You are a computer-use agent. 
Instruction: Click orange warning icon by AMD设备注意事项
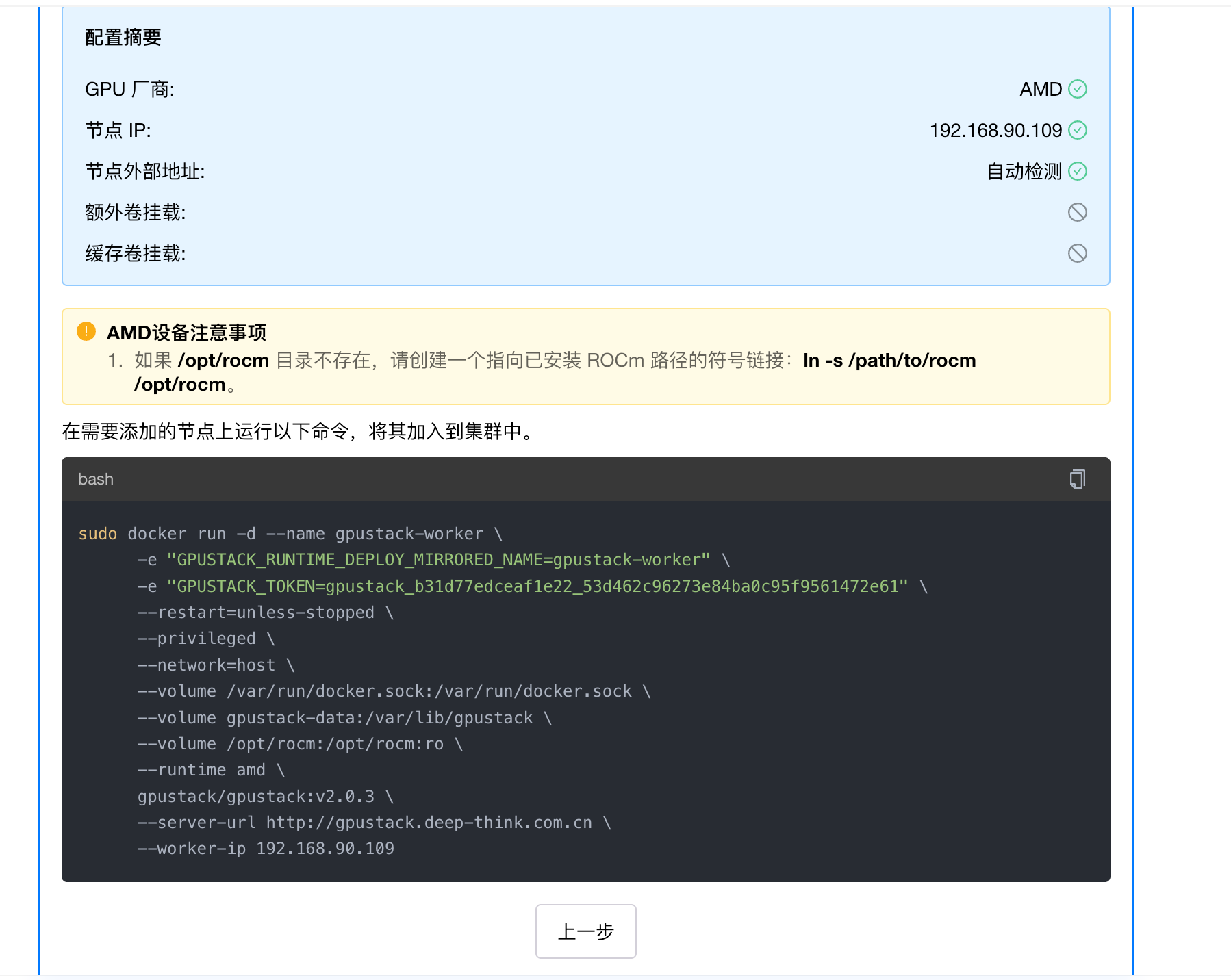[x=86, y=332]
